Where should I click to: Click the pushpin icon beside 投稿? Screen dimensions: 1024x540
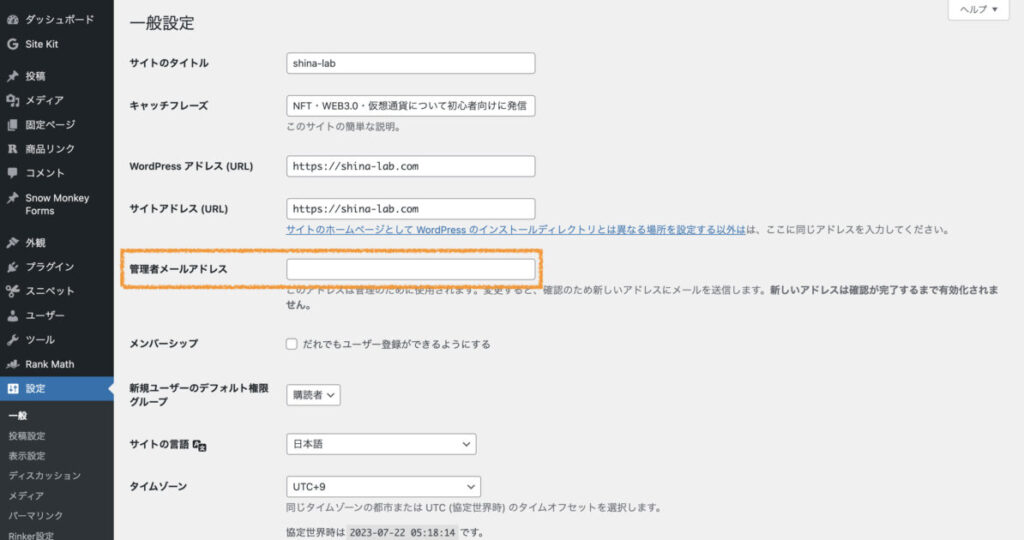coord(12,76)
